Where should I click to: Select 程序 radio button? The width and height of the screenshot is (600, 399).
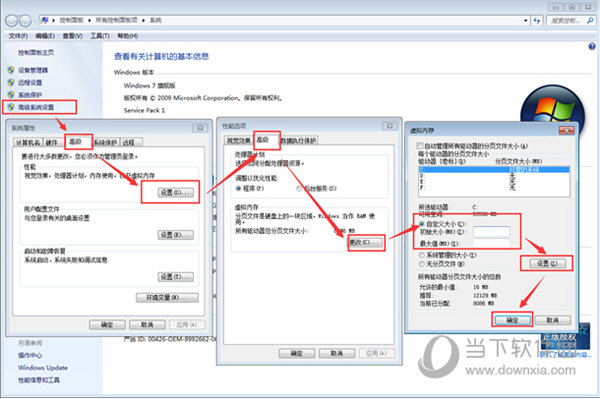pyautogui.click(x=238, y=188)
